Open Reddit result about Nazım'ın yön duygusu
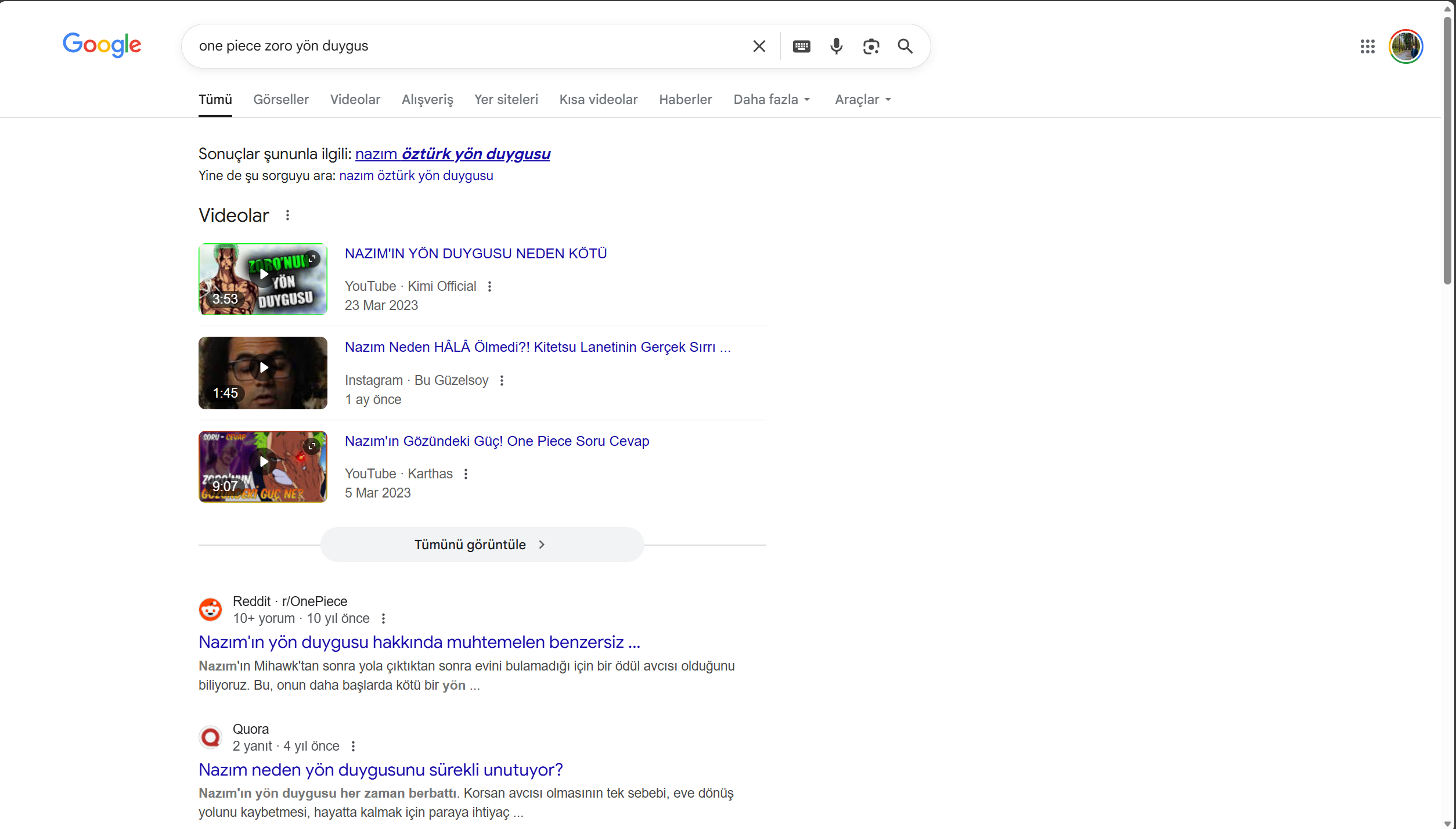Viewport: 1456px width, 829px height. (420, 642)
